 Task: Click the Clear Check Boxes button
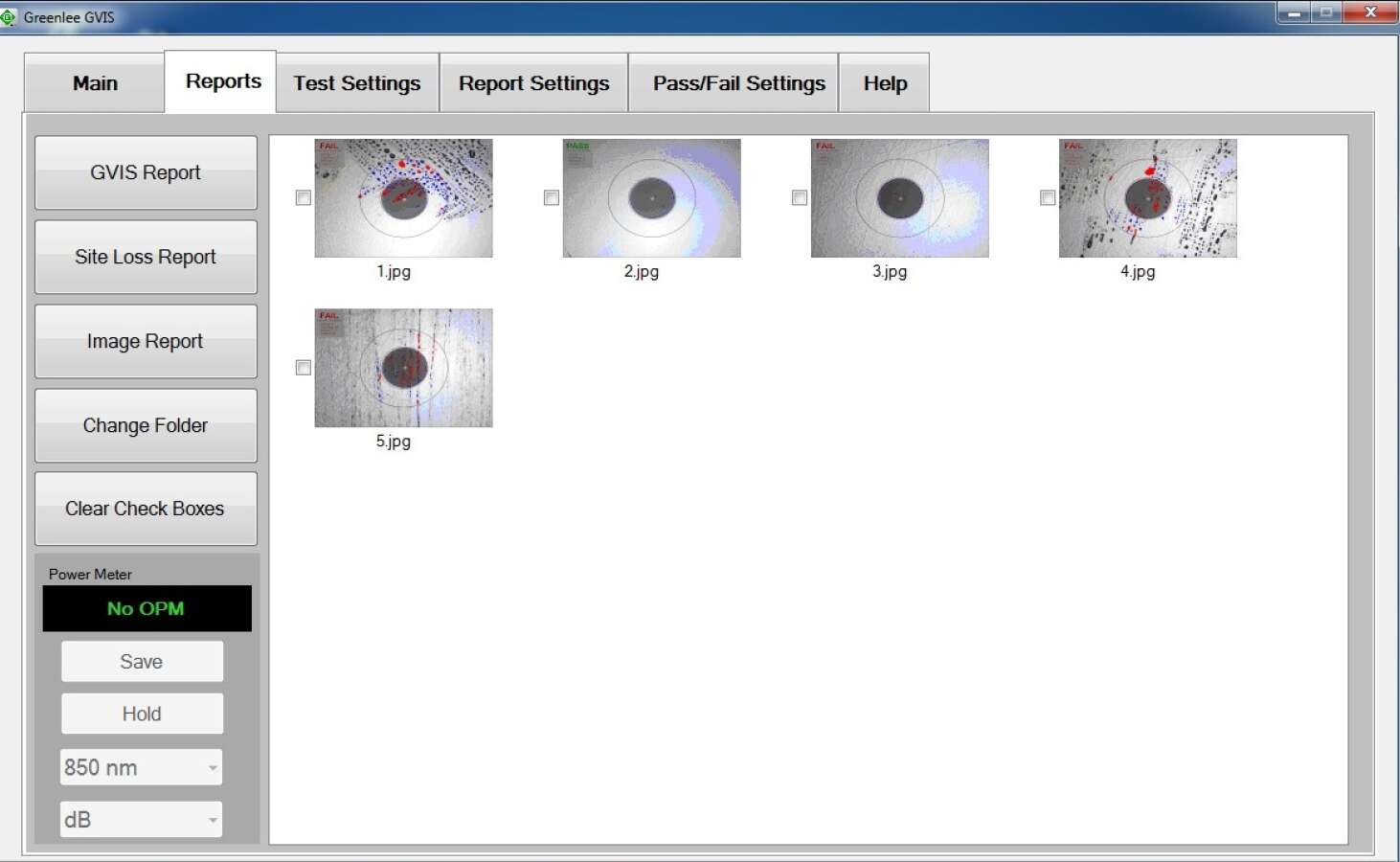pyautogui.click(x=146, y=509)
